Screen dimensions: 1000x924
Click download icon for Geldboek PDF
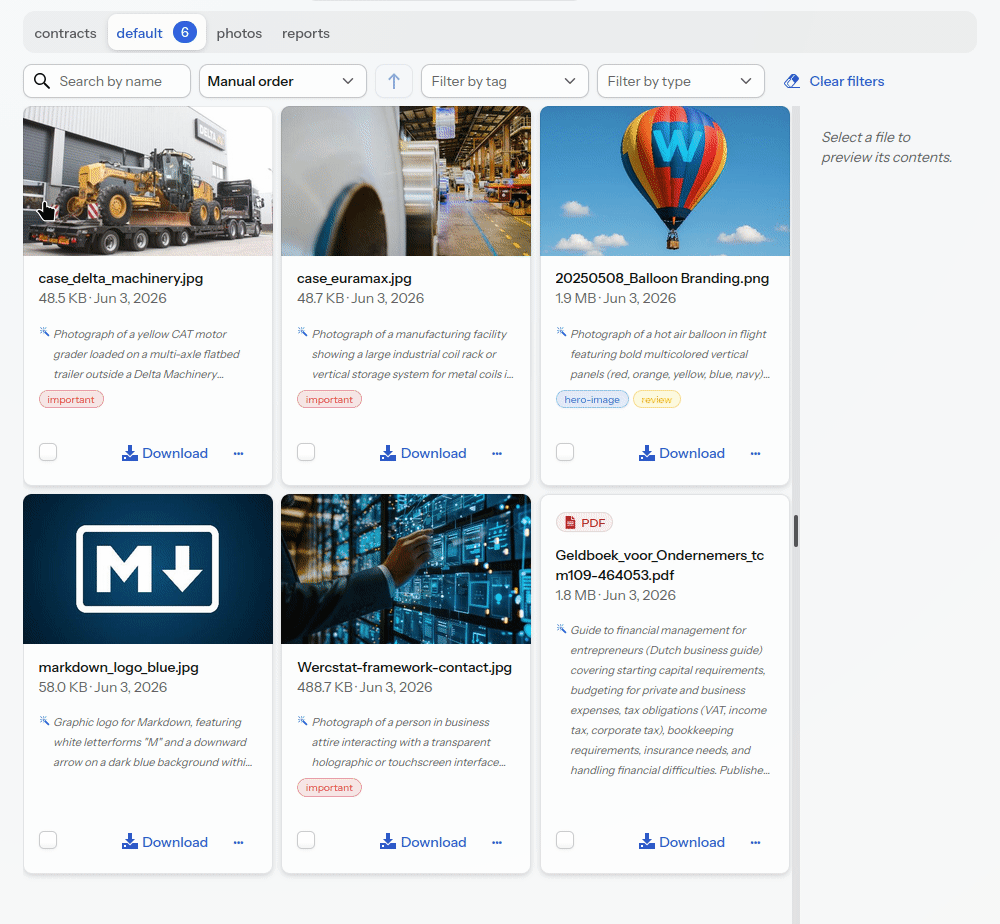point(647,841)
